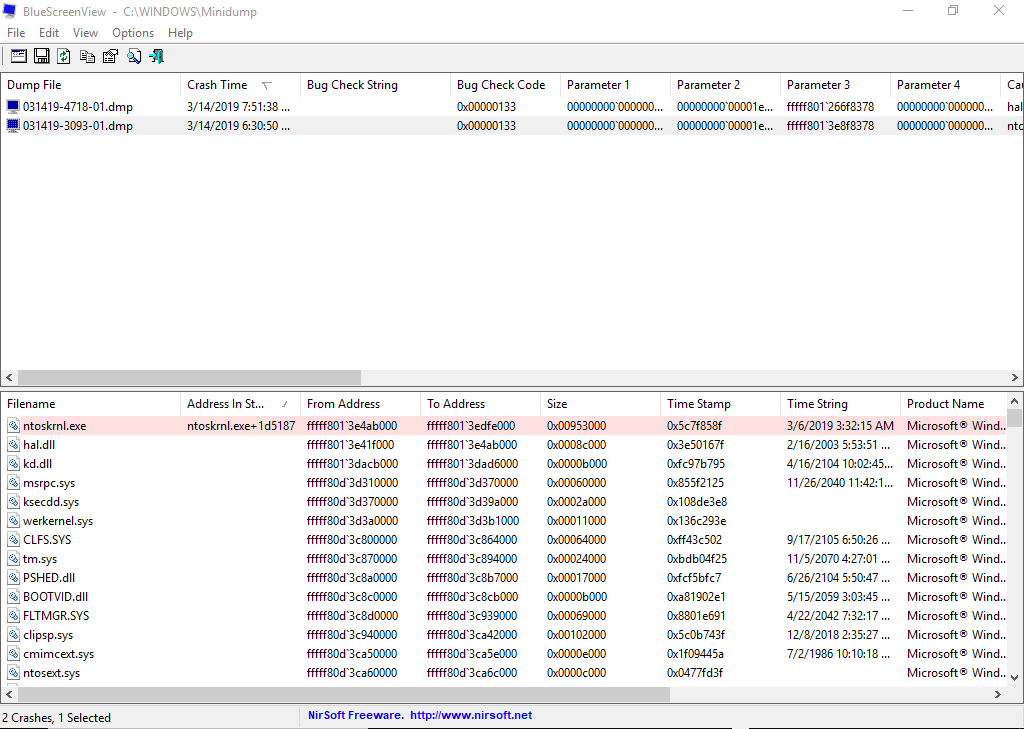Click the file icon next to PSHED.dll
The image size is (1024, 729).
(x=13, y=577)
